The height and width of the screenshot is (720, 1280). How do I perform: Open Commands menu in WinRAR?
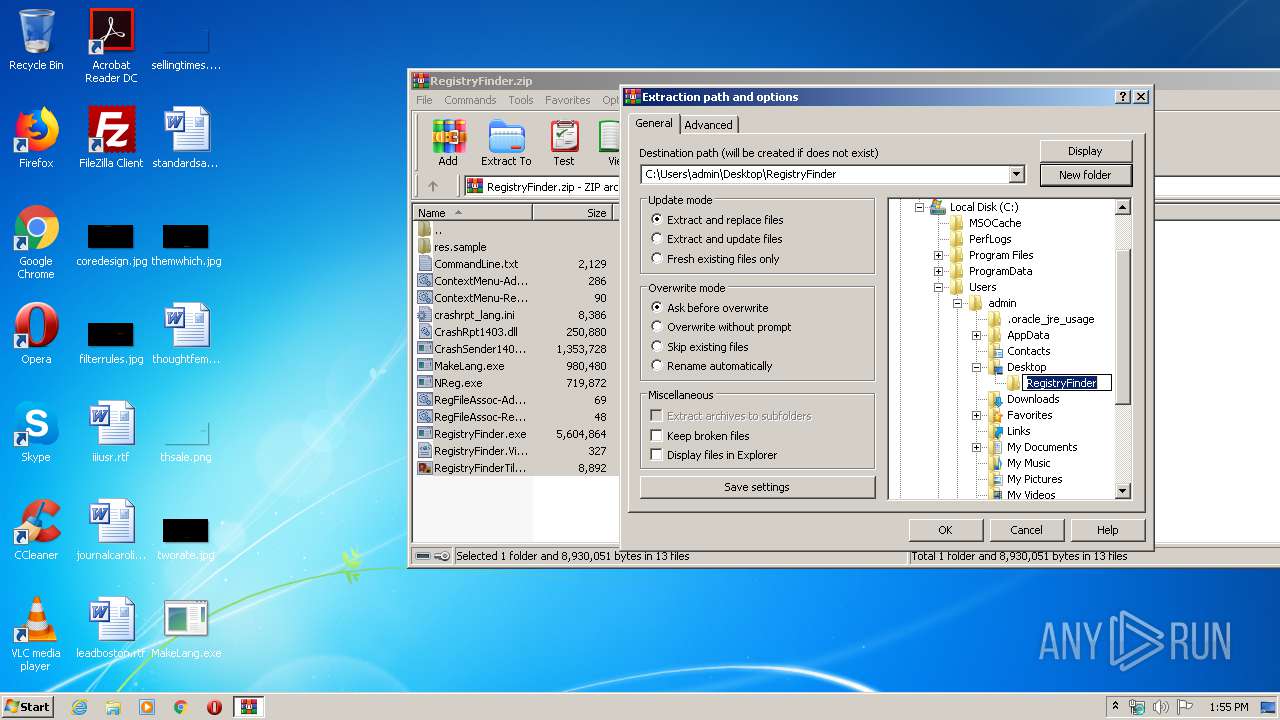[x=470, y=100]
